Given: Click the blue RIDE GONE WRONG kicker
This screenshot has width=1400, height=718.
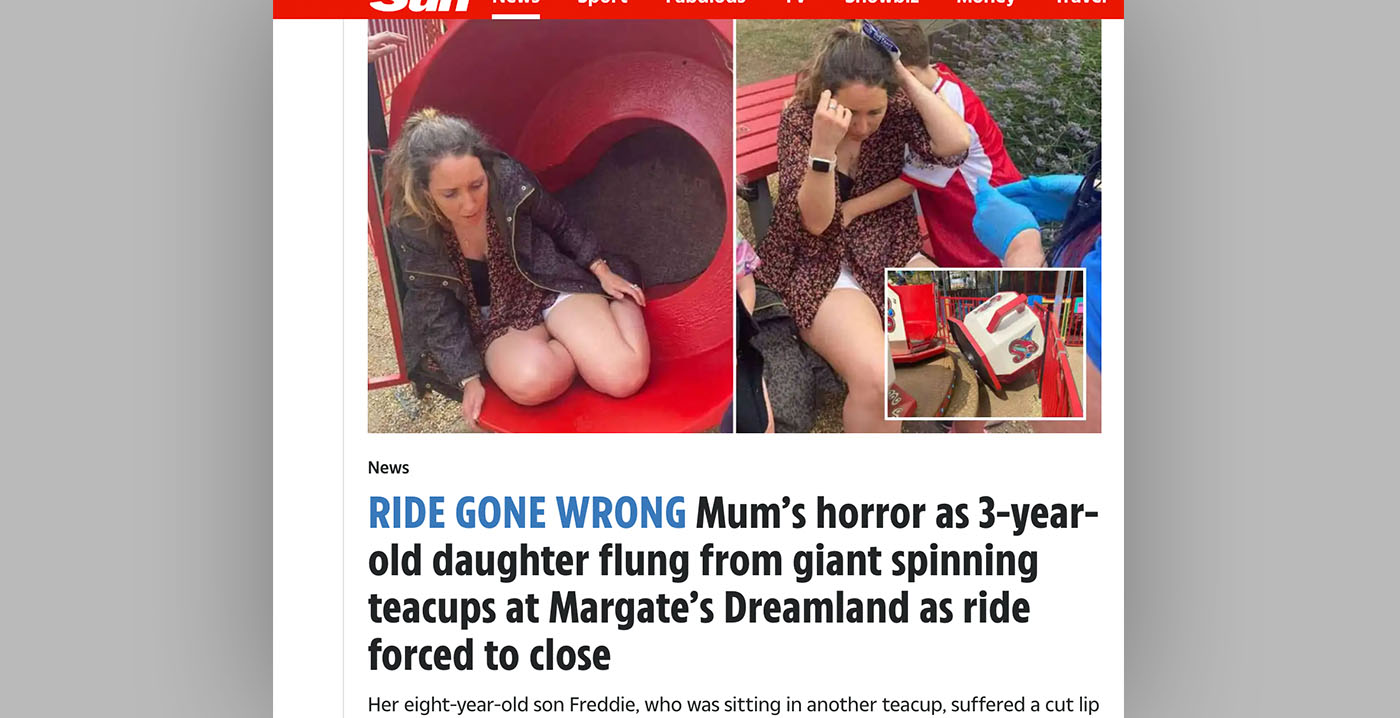Looking at the screenshot, I should 527,513.
